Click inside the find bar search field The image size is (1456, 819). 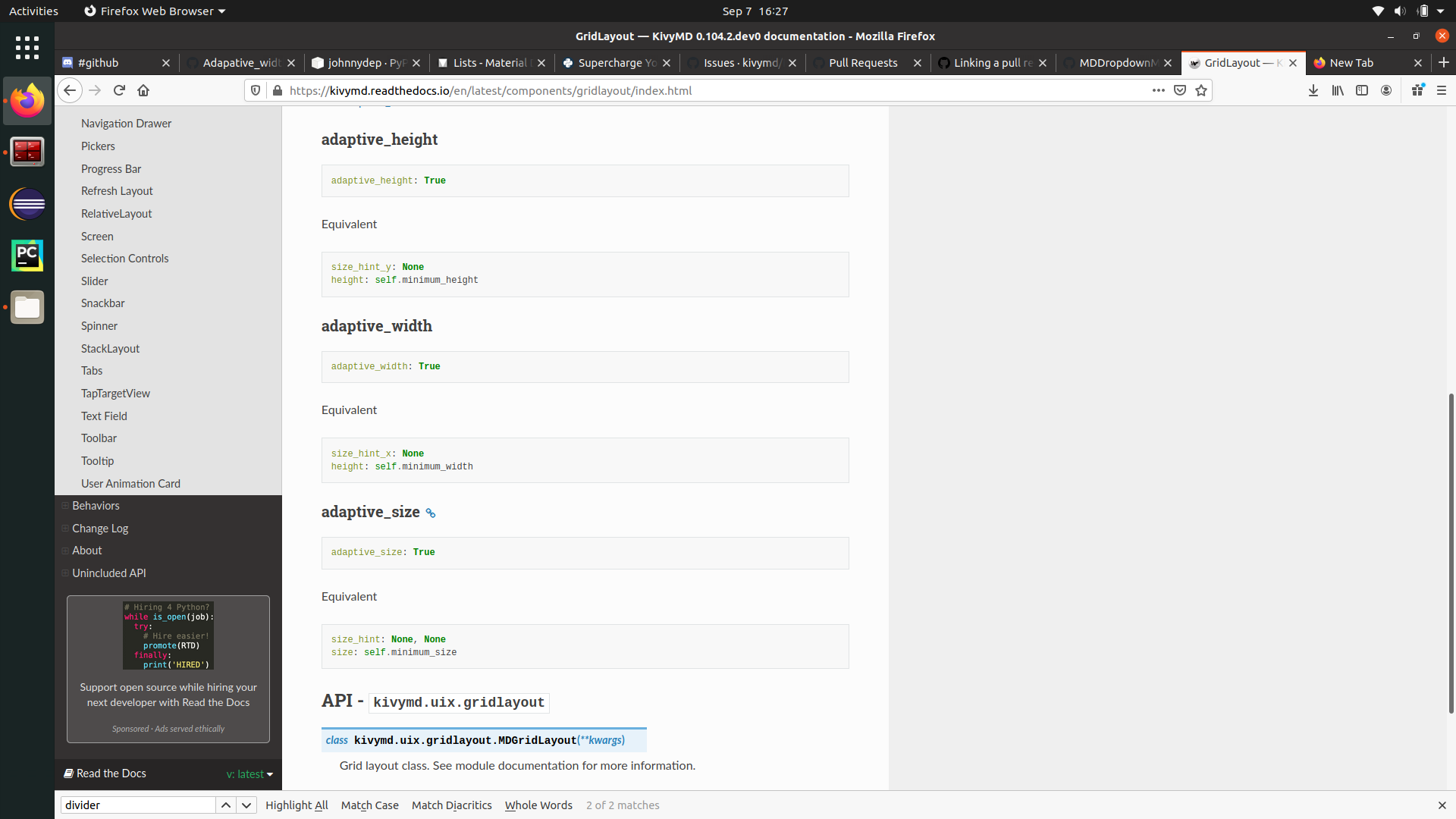pos(136,805)
